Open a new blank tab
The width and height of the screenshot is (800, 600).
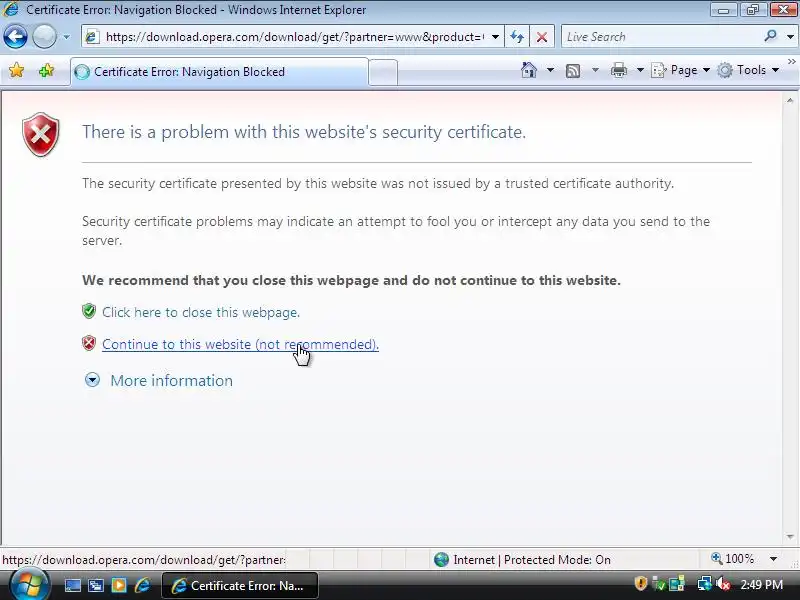[x=383, y=72]
